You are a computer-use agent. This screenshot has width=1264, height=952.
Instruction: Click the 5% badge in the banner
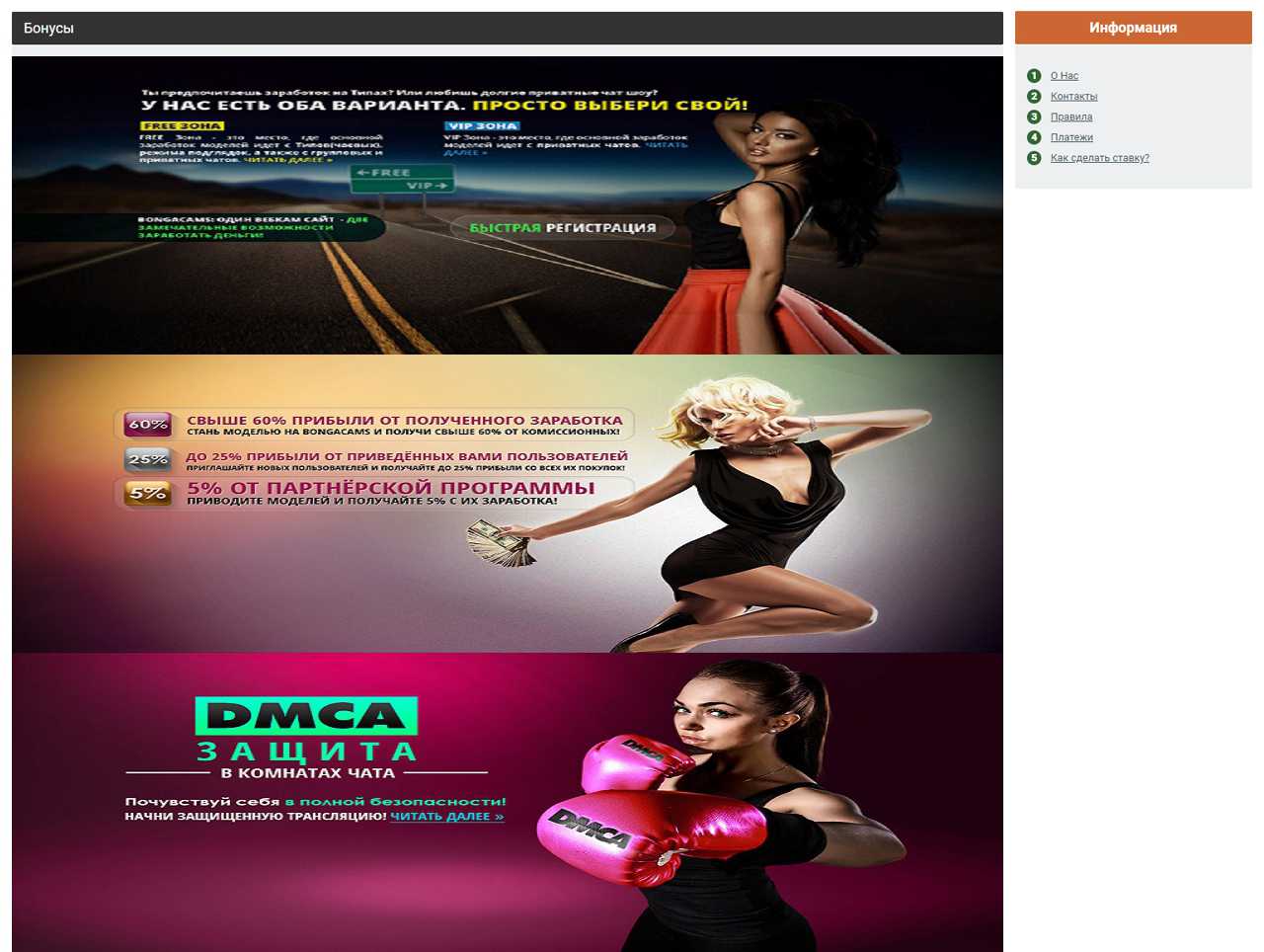(148, 493)
